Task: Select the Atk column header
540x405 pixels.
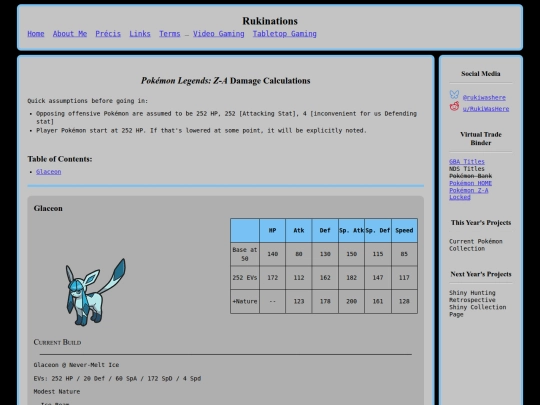Action: (299, 230)
